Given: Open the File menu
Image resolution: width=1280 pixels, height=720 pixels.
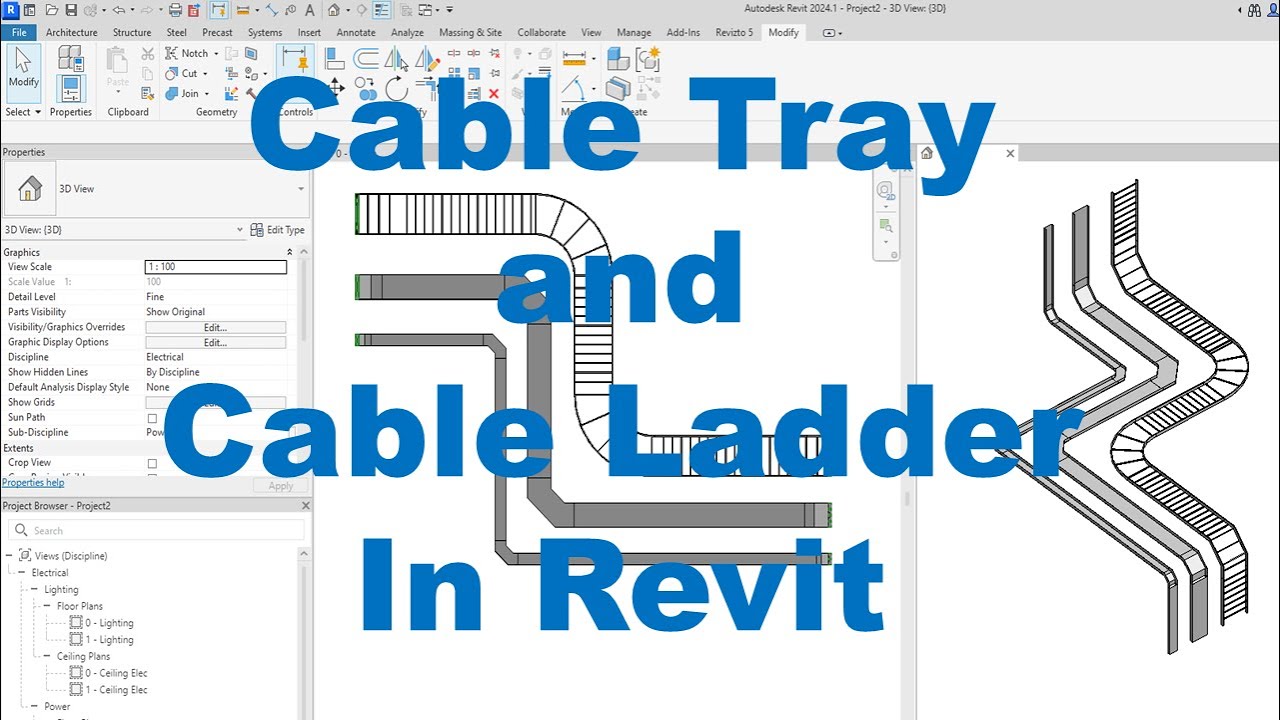Looking at the screenshot, I should point(19,32).
